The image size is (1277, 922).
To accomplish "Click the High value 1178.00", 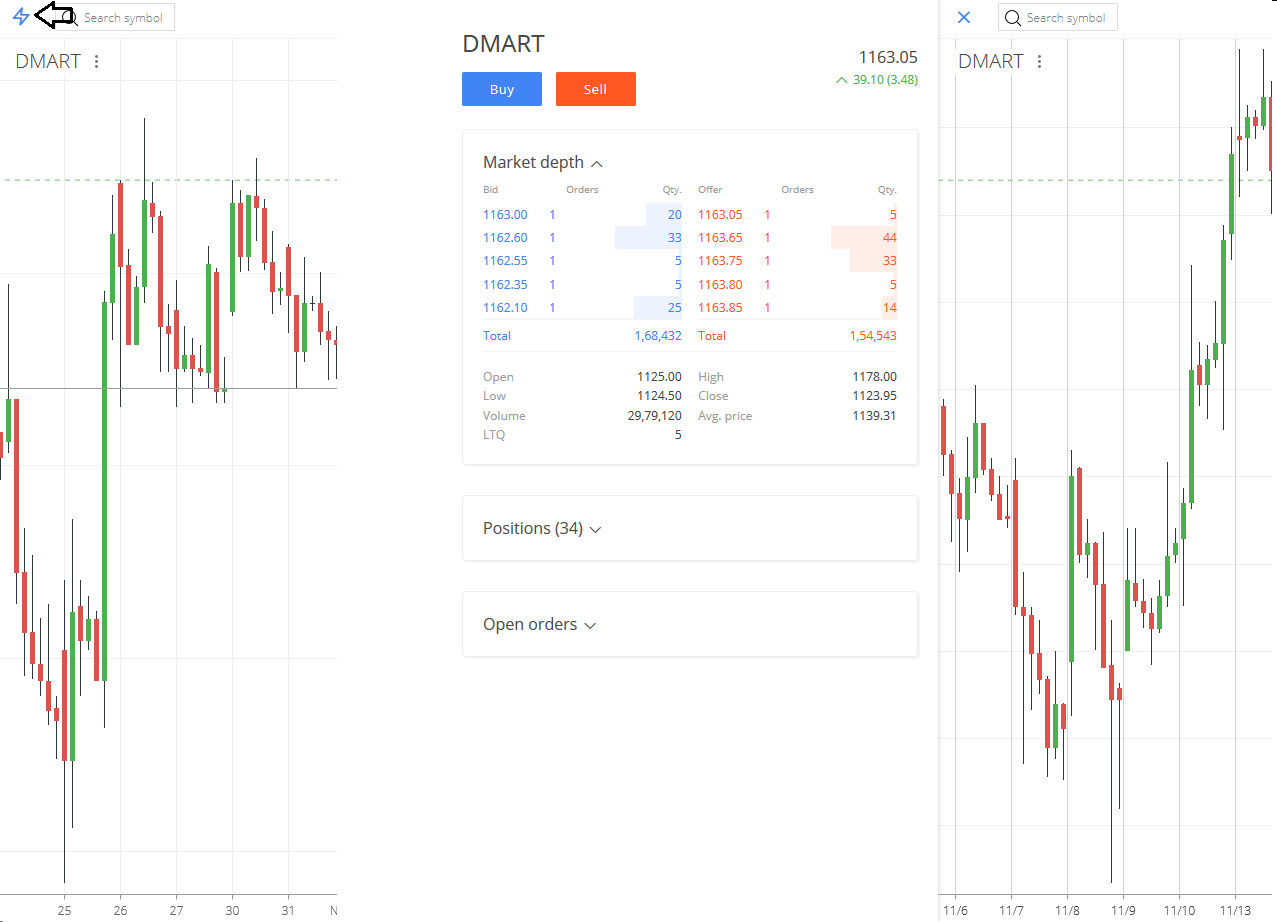I will click(875, 377).
